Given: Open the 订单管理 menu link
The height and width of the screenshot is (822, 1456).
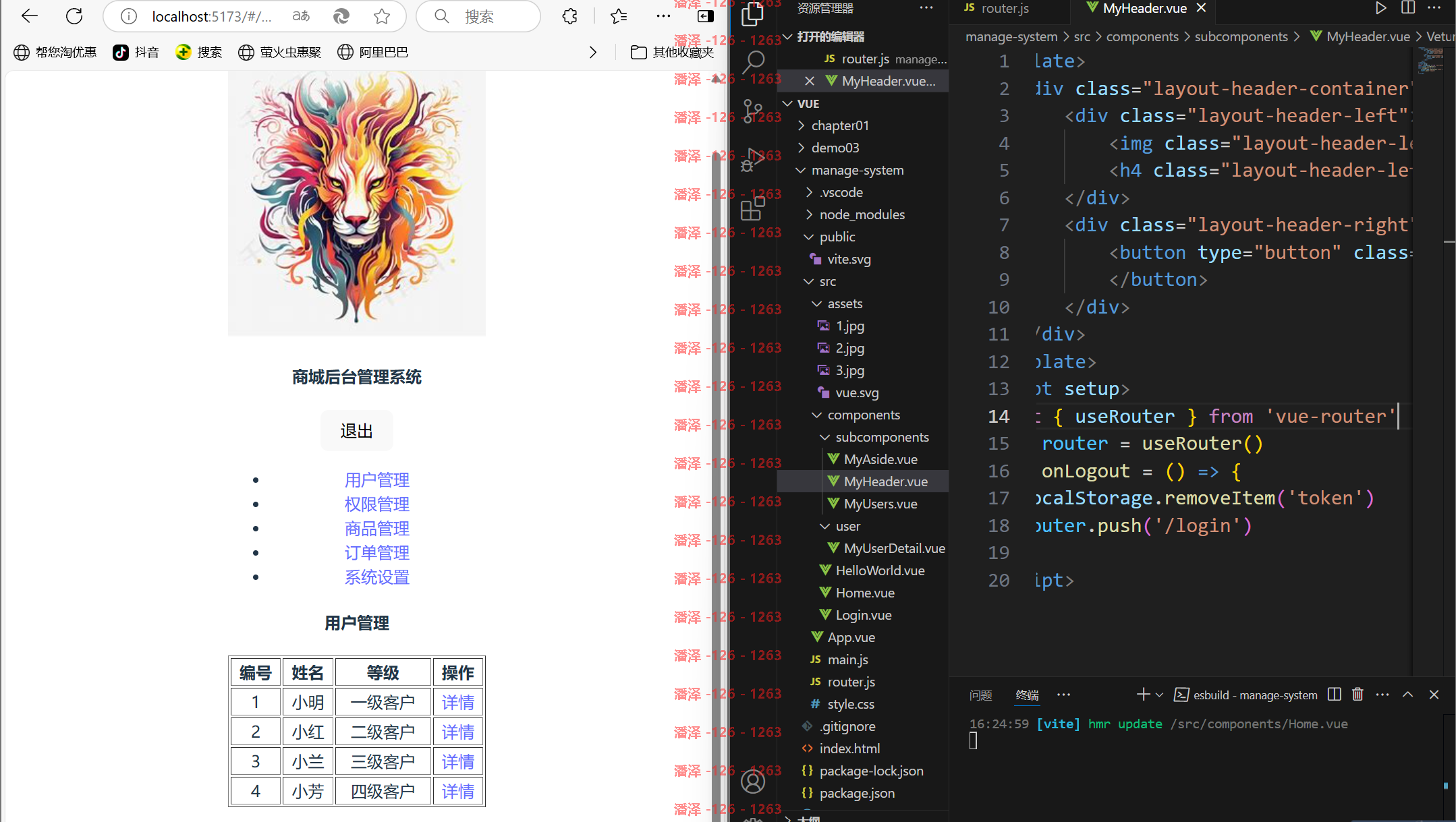Looking at the screenshot, I should (376, 553).
